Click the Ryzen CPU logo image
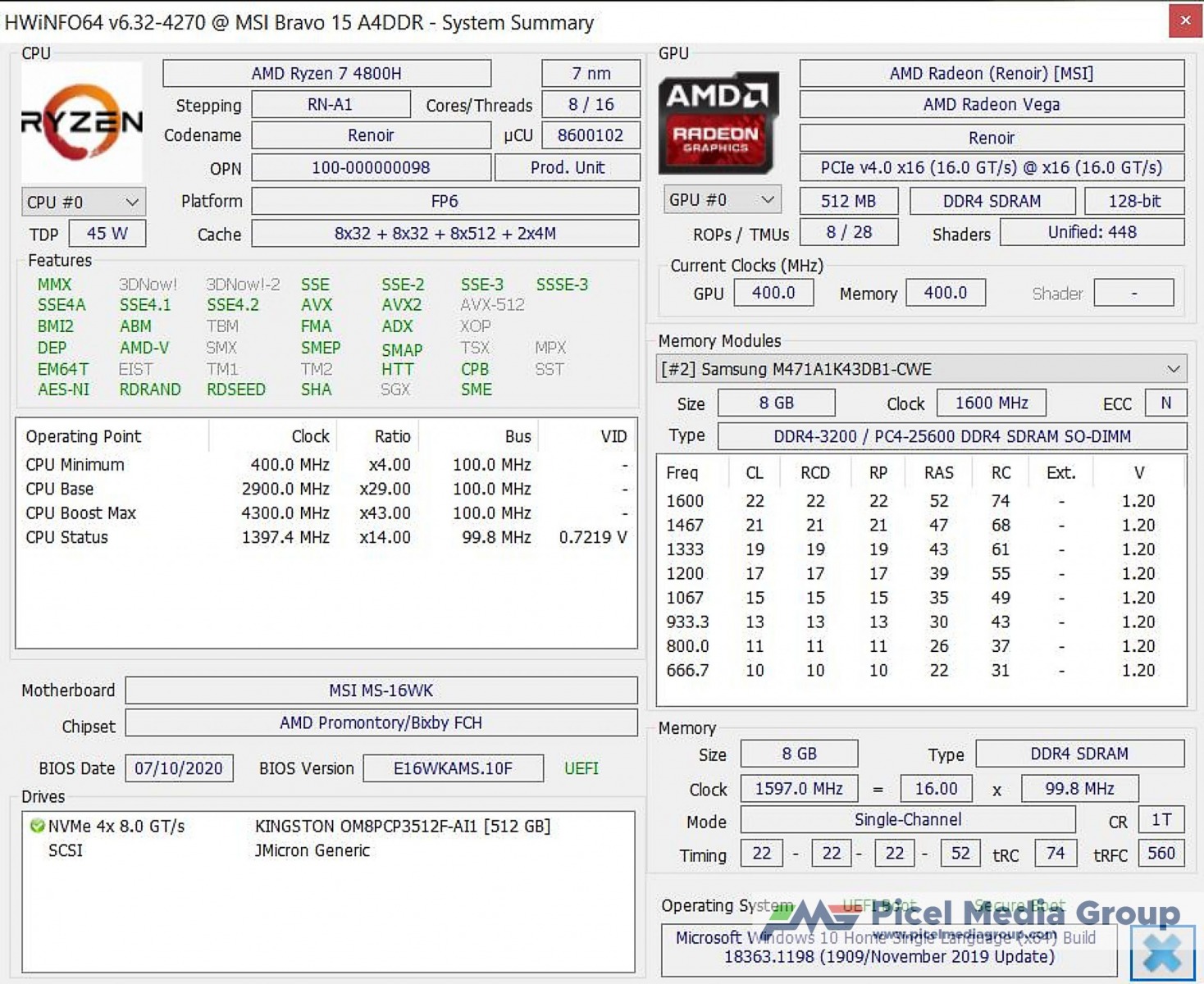The width and height of the screenshot is (1204, 984). [x=81, y=122]
